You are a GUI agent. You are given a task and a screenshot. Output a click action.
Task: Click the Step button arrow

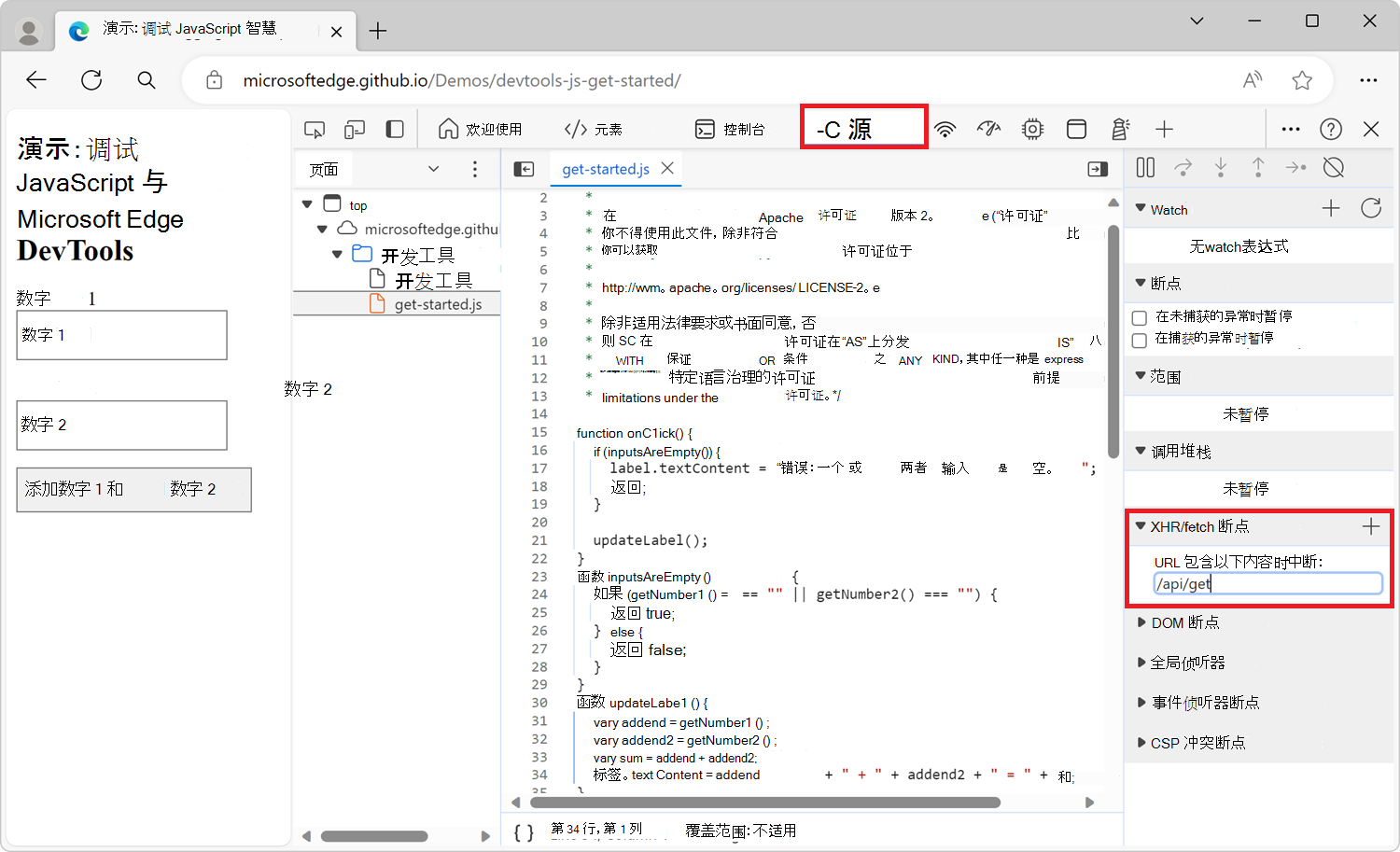click(x=1295, y=167)
